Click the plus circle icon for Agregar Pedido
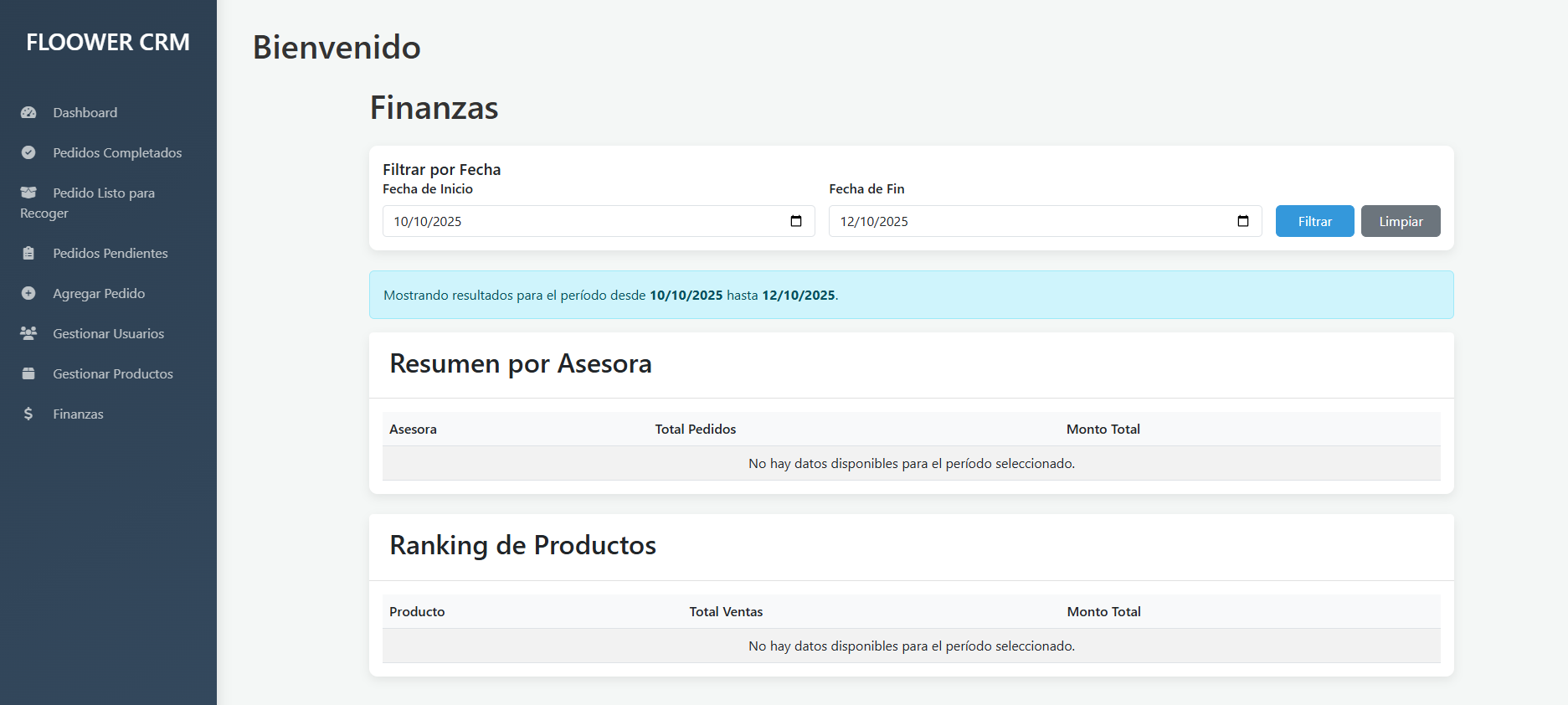 point(28,293)
